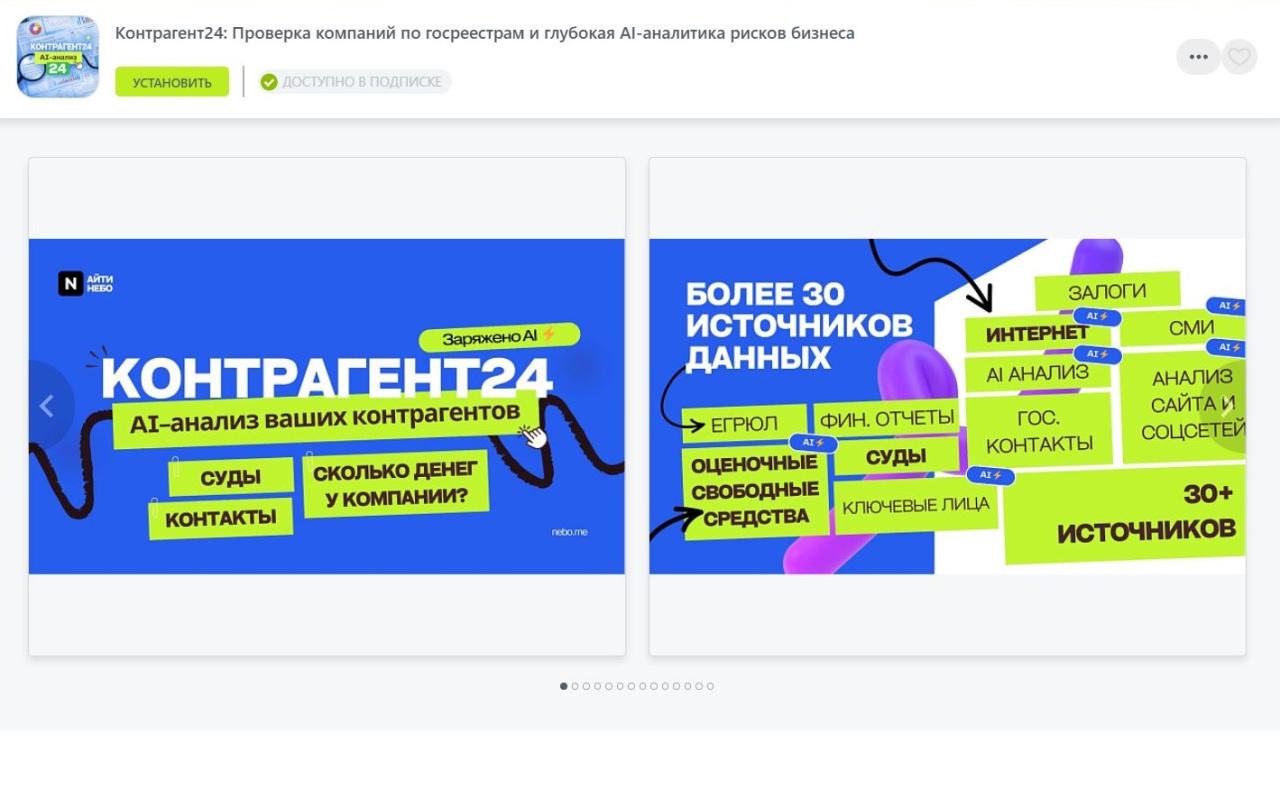This screenshot has height=789, width=1280.
Task: Click the Контрагент24 app icon
Action: point(58,57)
